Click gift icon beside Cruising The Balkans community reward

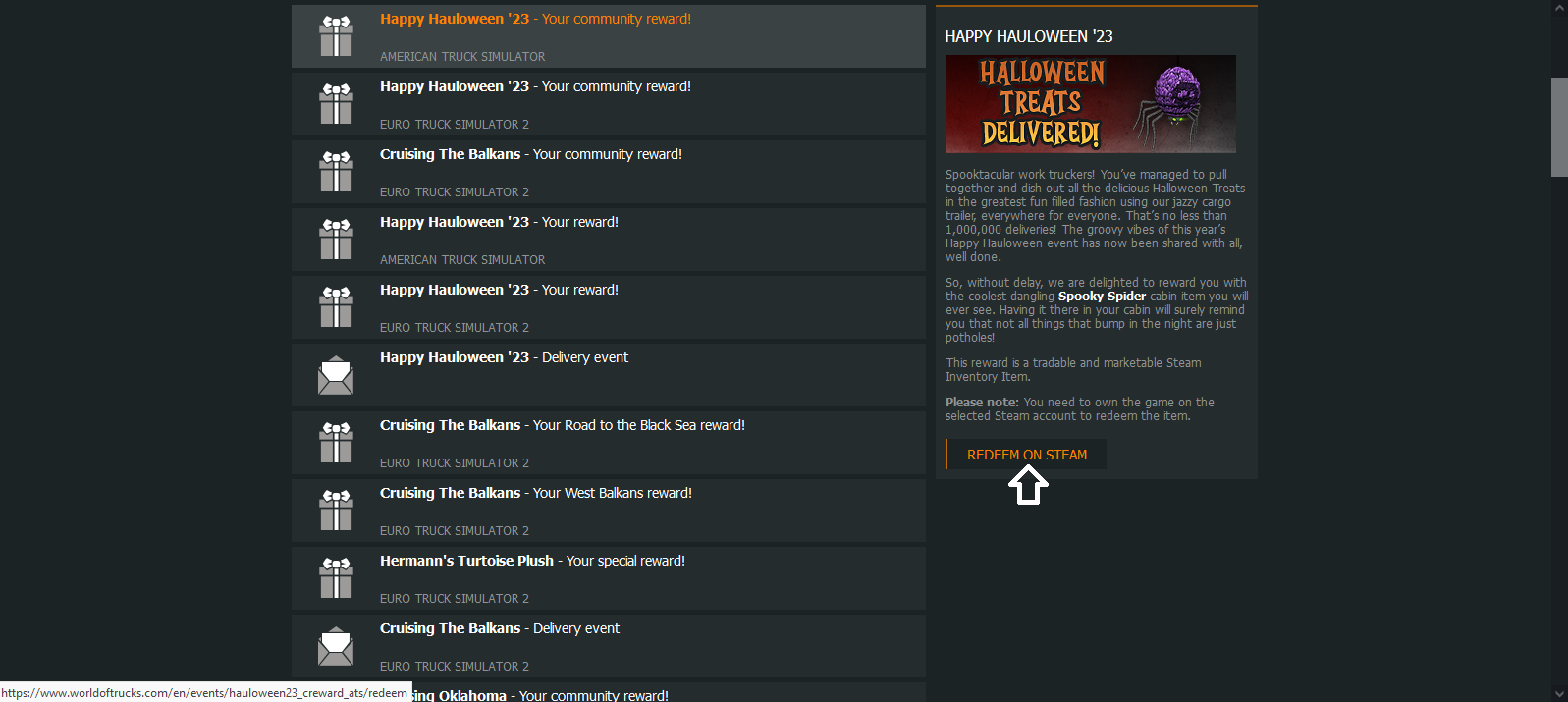(x=336, y=172)
